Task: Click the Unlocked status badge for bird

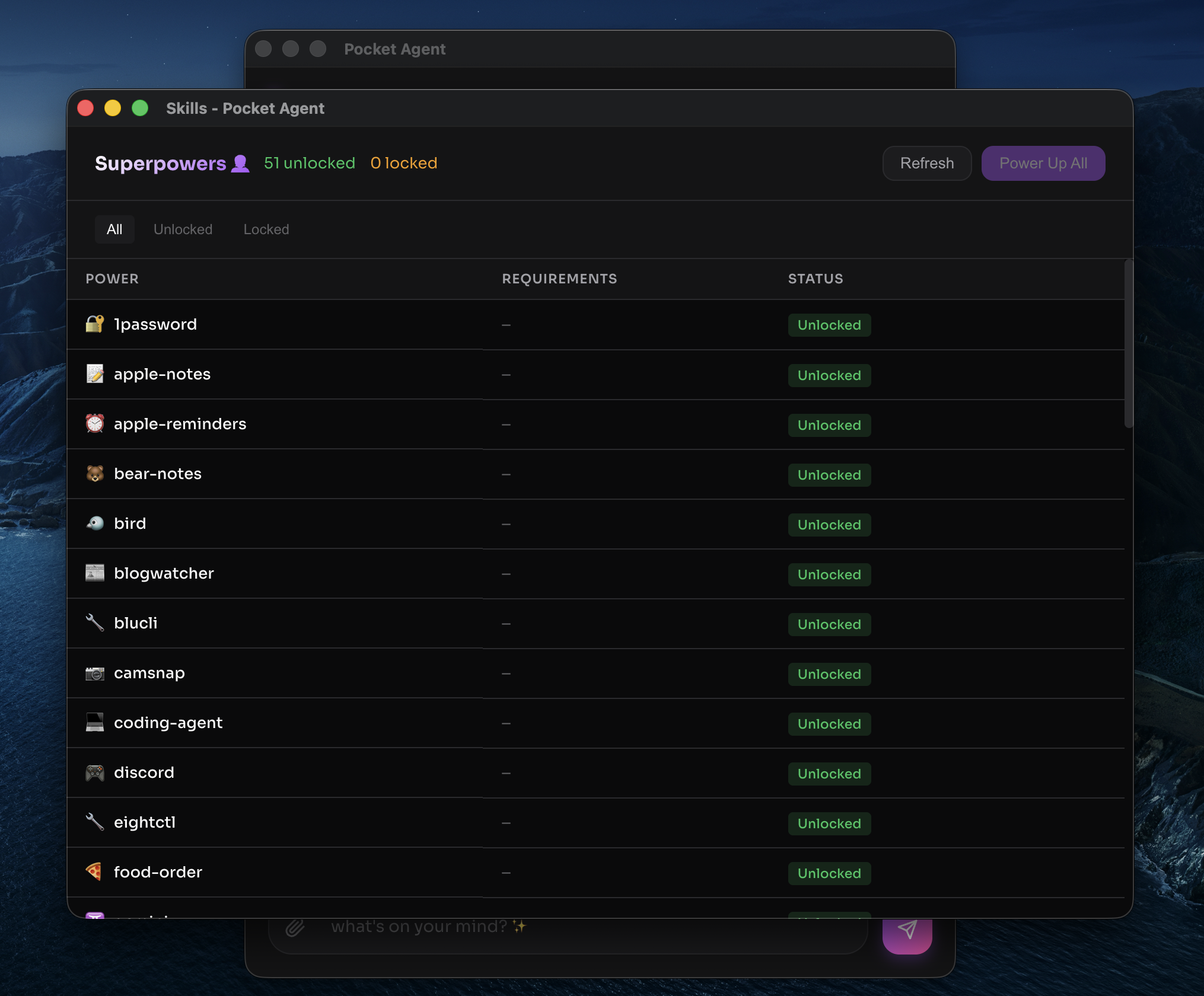Action: pos(829,525)
